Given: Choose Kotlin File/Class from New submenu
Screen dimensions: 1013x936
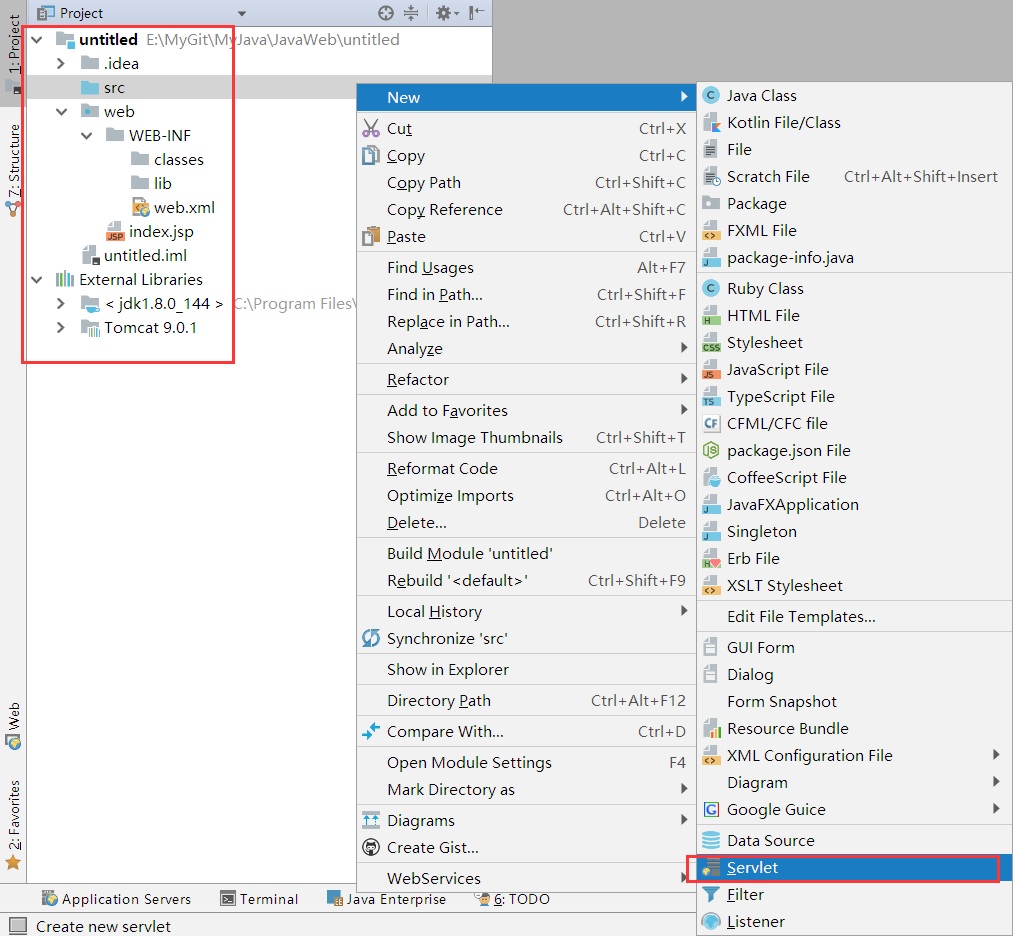Looking at the screenshot, I should click(783, 123).
